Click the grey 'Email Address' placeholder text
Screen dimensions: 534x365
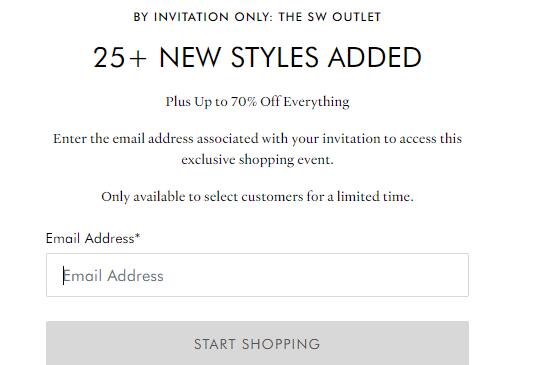[x=113, y=275]
